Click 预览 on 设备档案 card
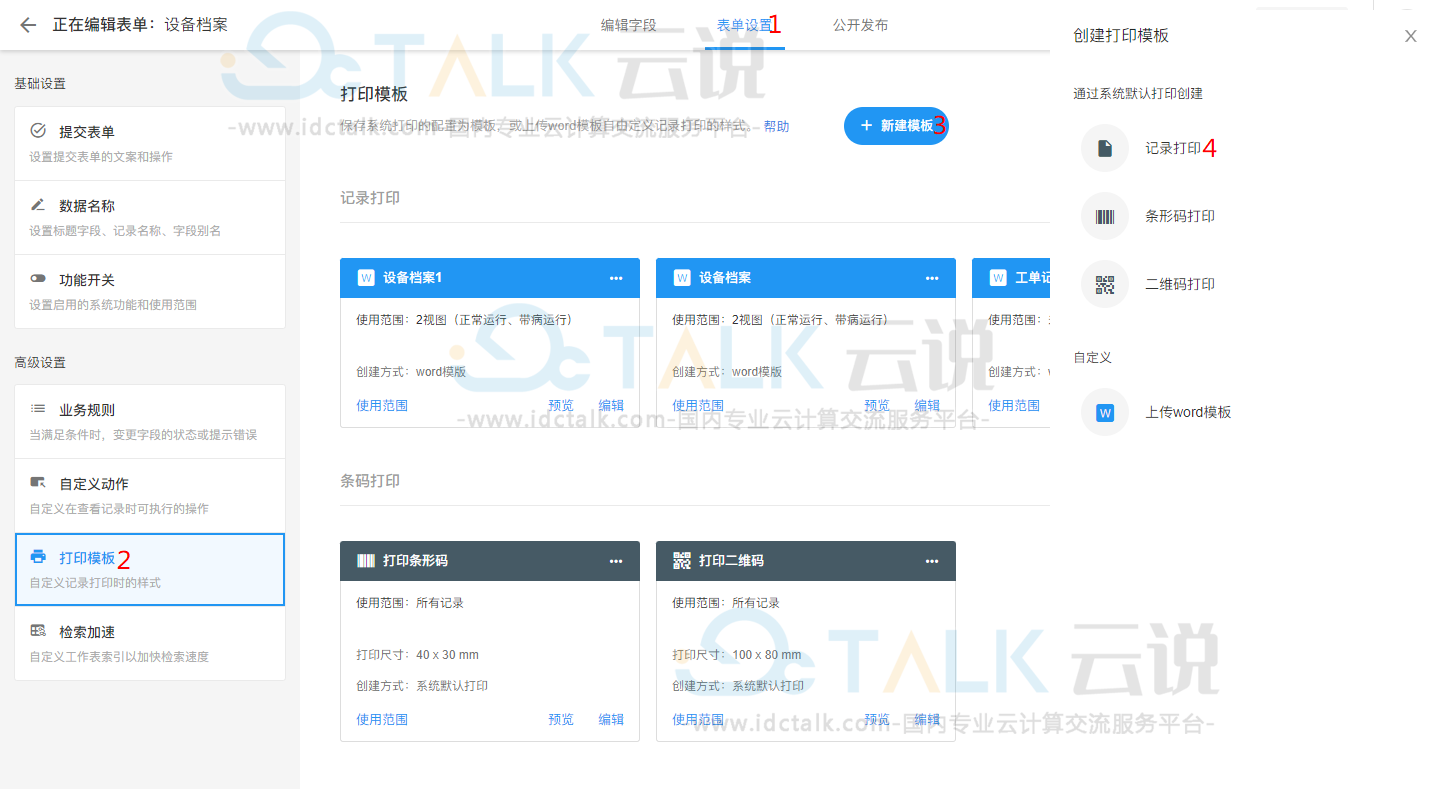This screenshot has height=789, width=1440. pos(877,405)
